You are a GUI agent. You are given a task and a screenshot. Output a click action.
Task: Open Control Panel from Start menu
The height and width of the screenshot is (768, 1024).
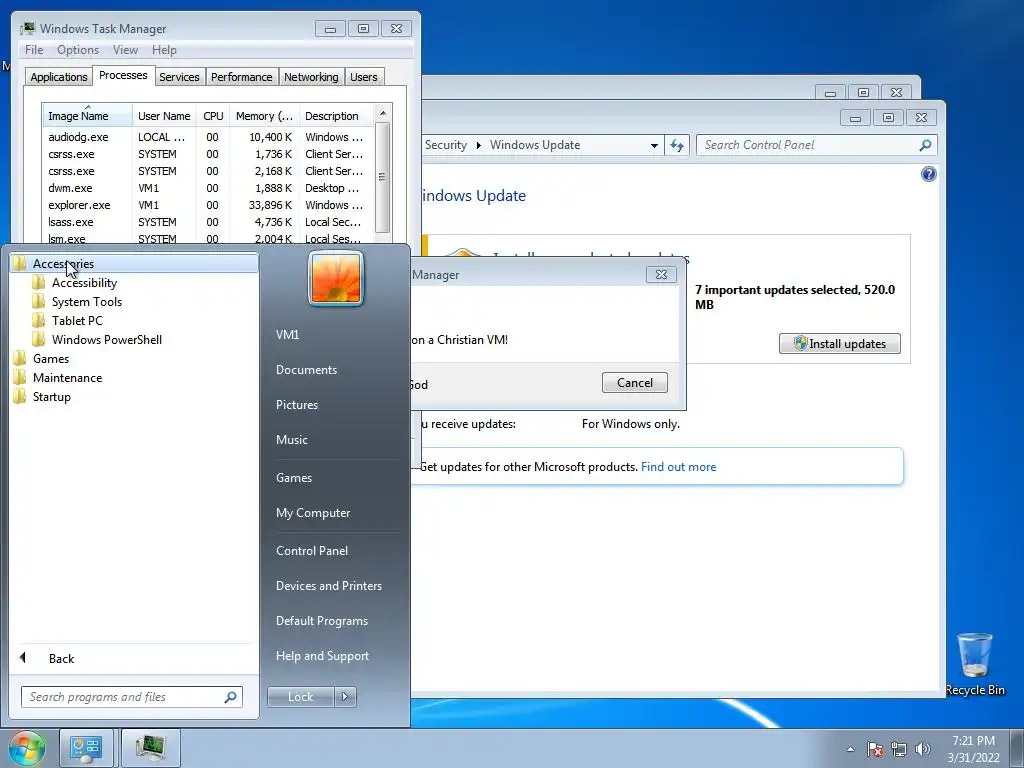click(312, 551)
